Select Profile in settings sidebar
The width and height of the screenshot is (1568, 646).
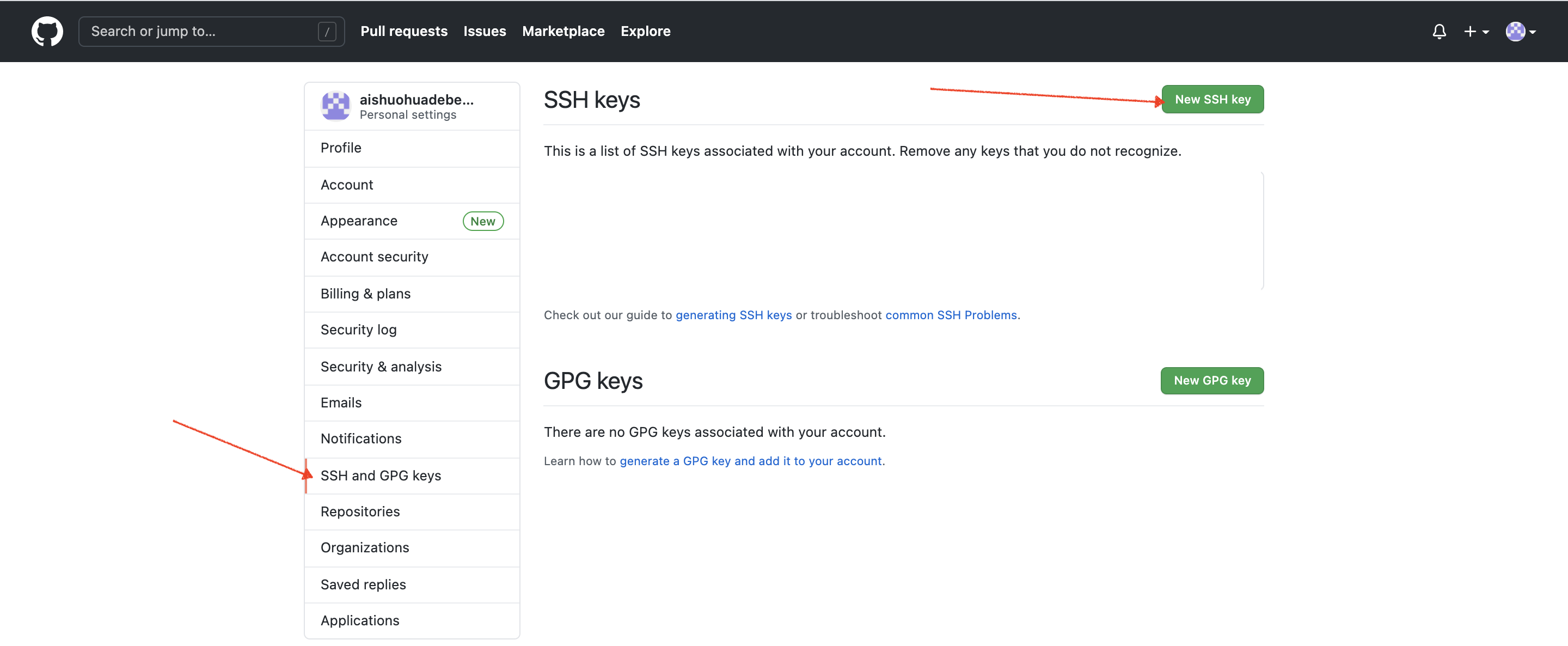click(412, 148)
